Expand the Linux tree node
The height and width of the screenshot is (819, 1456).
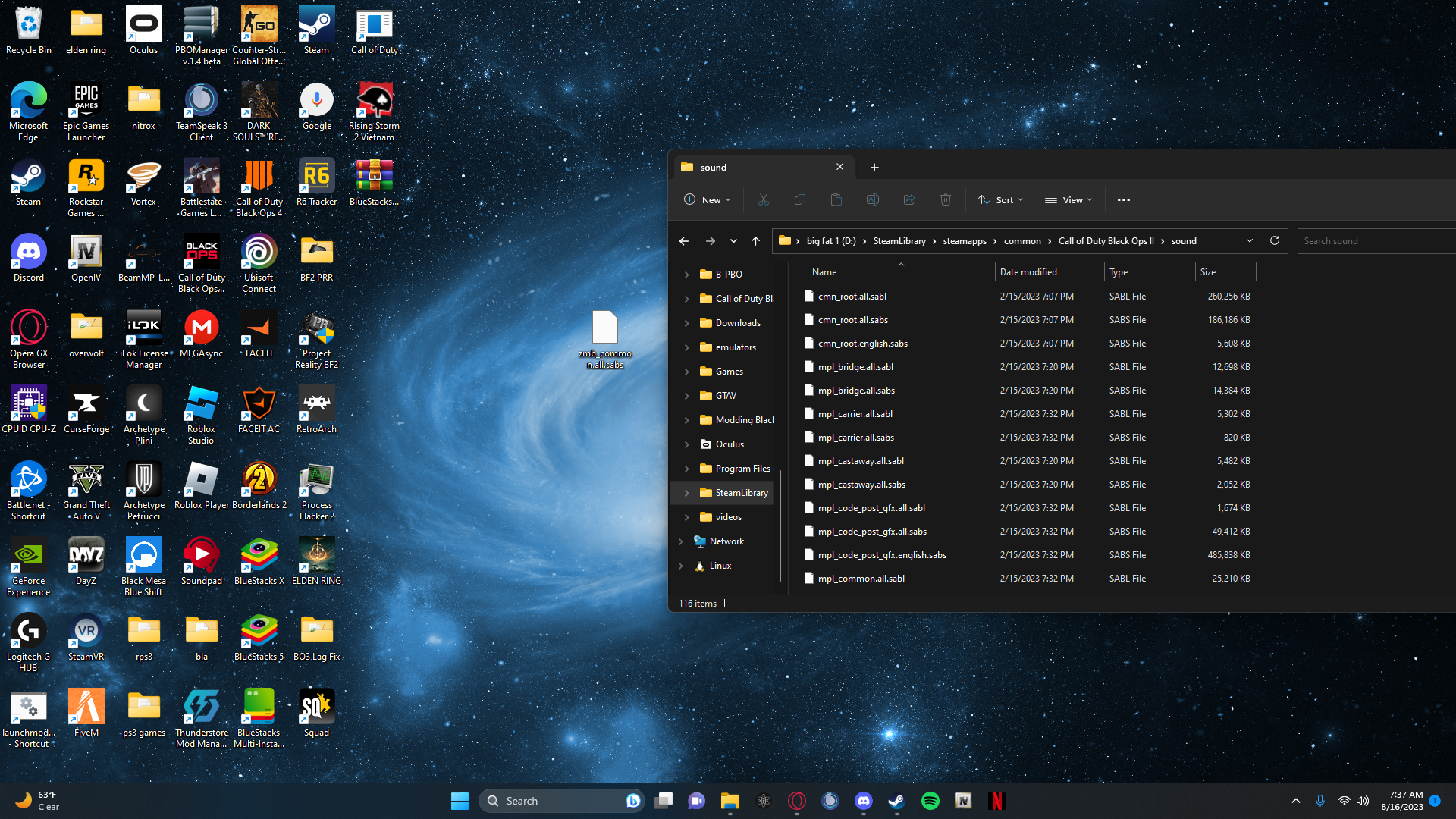click(680, 566)
